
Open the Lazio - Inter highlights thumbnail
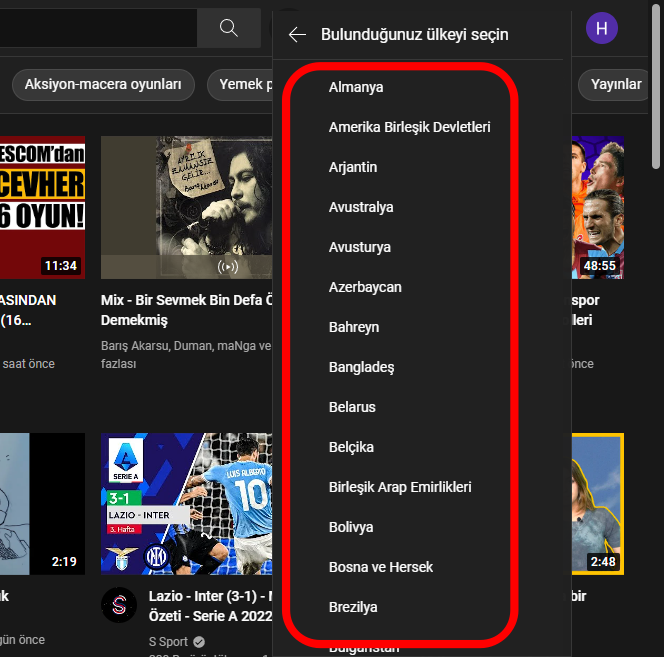tap(186, 502)
